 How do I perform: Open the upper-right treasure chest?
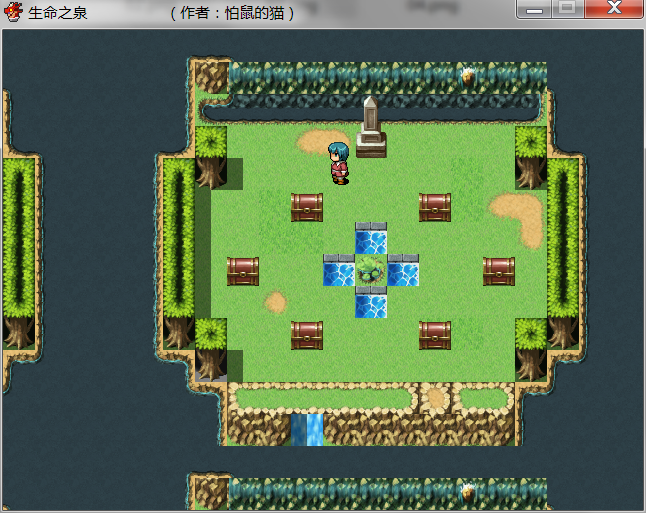[x=435, y=208]
